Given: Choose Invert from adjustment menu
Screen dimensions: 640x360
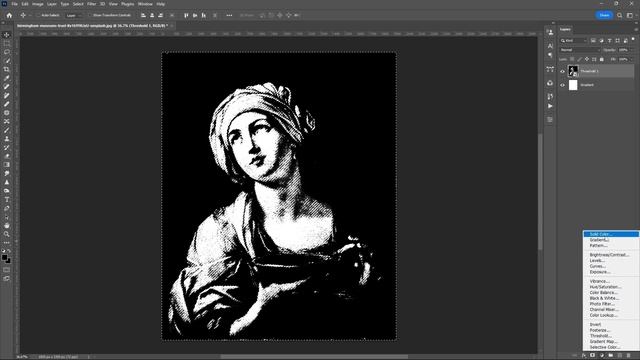Looking at the screenshot, I should coord(611,324).
